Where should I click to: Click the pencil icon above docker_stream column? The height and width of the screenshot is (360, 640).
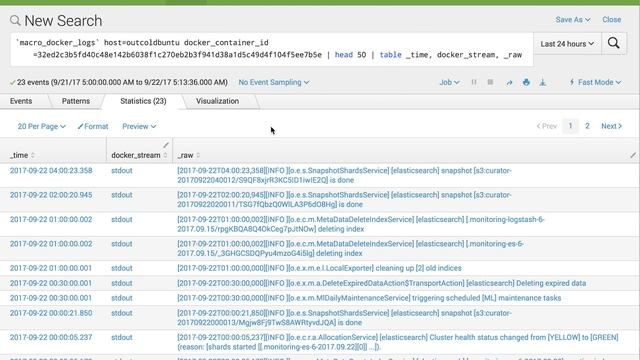[x=166, y=145]
